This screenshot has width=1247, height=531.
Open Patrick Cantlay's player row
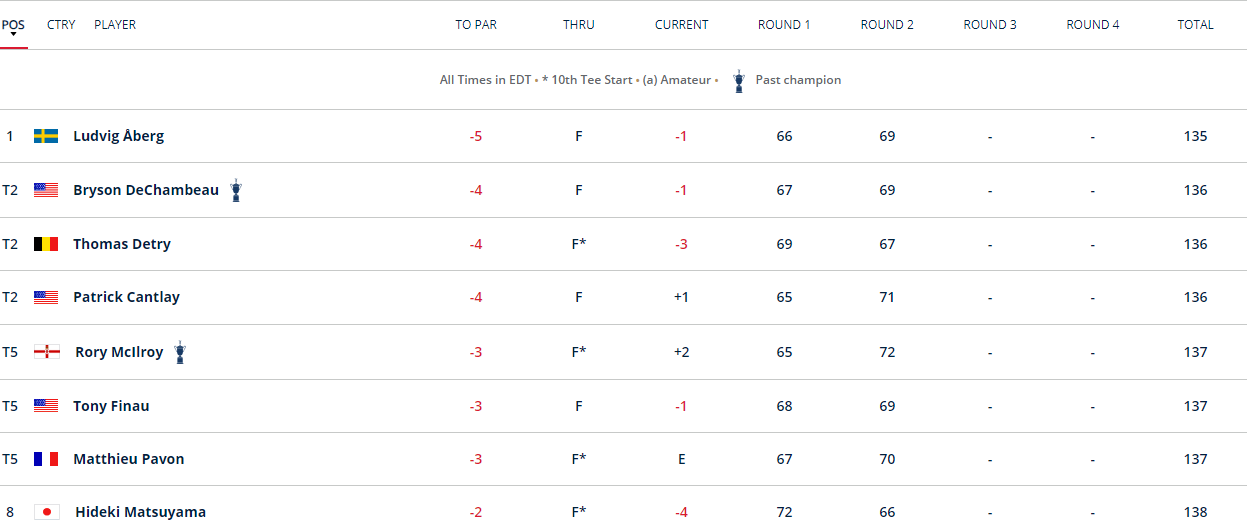126,297
